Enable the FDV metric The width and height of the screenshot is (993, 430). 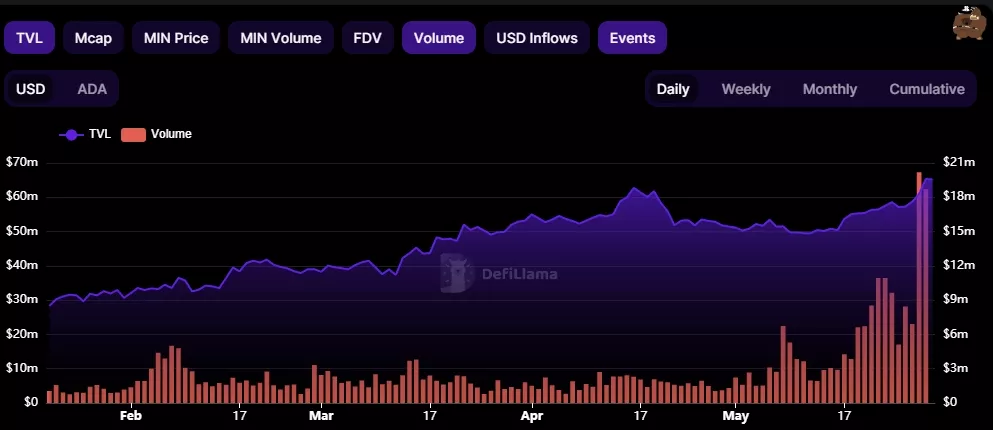coord(366,38)
